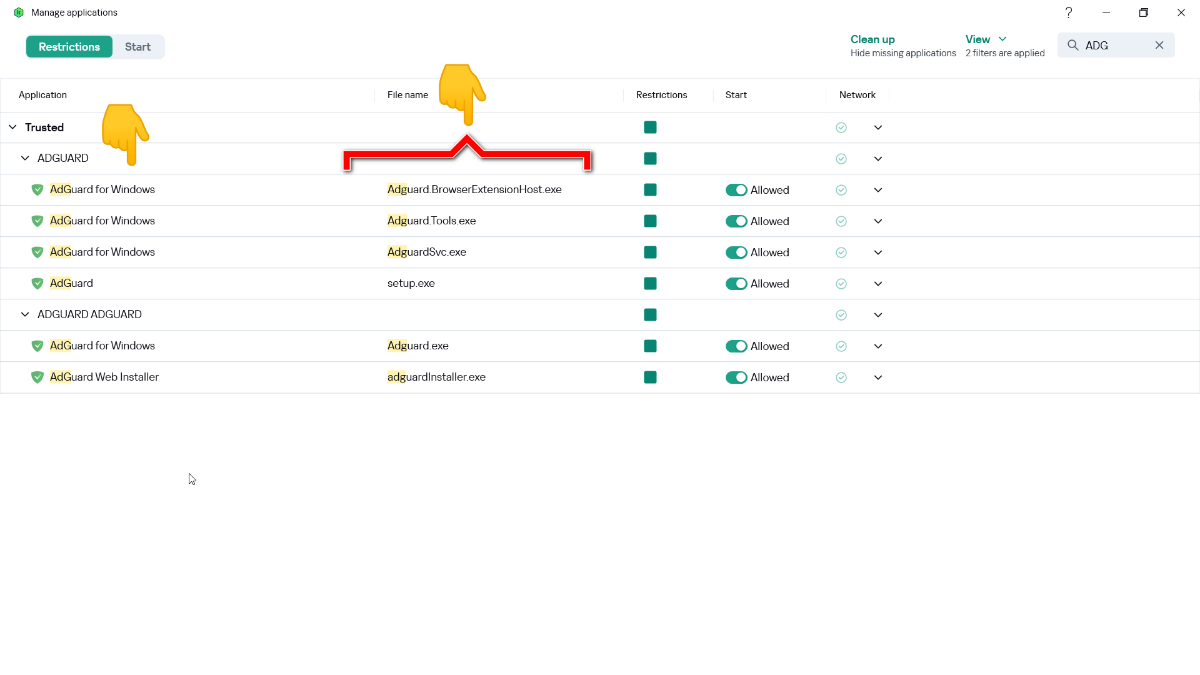Screen dimensions: 1200x675
Task: Collapse the Trusted group
Action: click(13, 127)
